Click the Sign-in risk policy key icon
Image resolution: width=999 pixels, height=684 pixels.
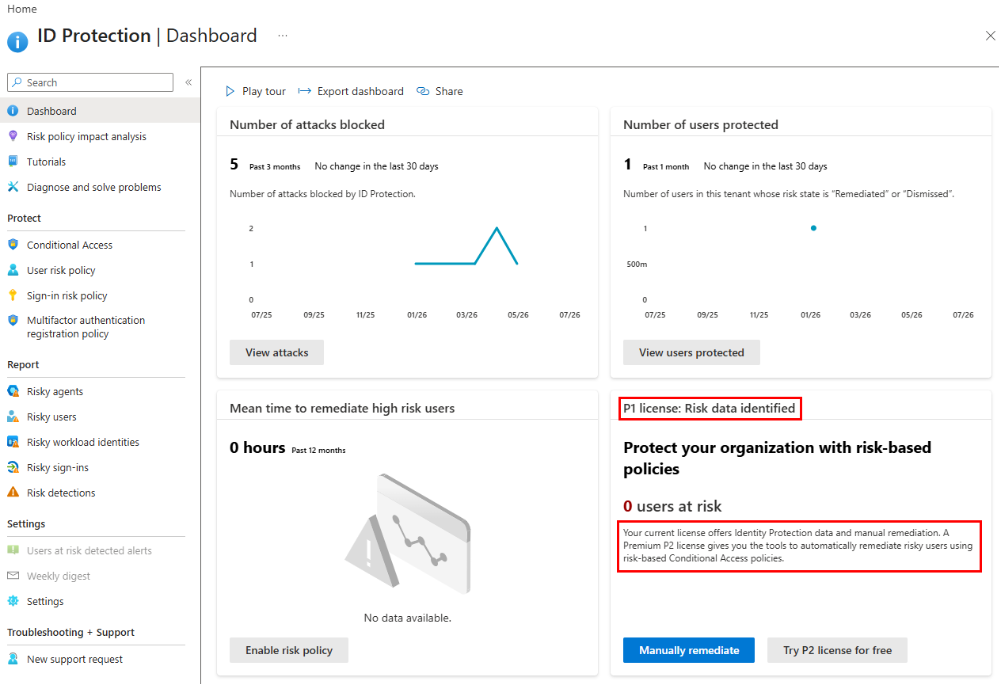click(x=13, y=295)
